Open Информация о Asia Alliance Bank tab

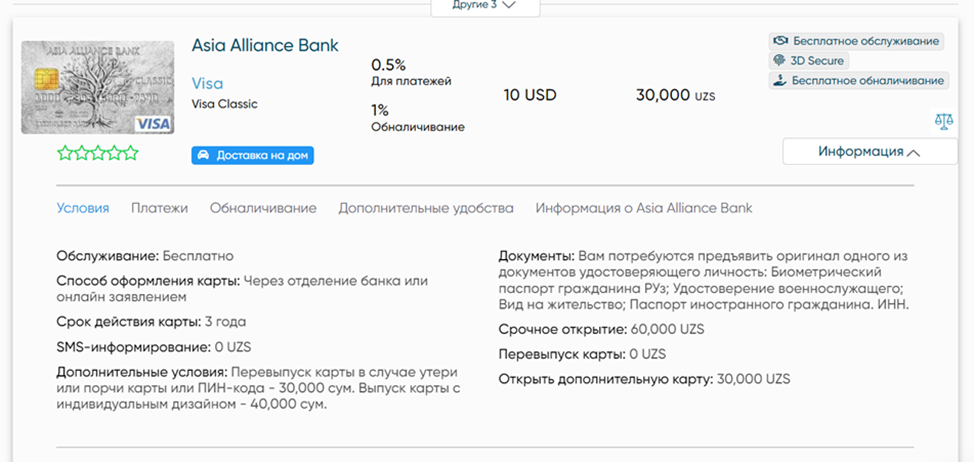tap(644, 208)
